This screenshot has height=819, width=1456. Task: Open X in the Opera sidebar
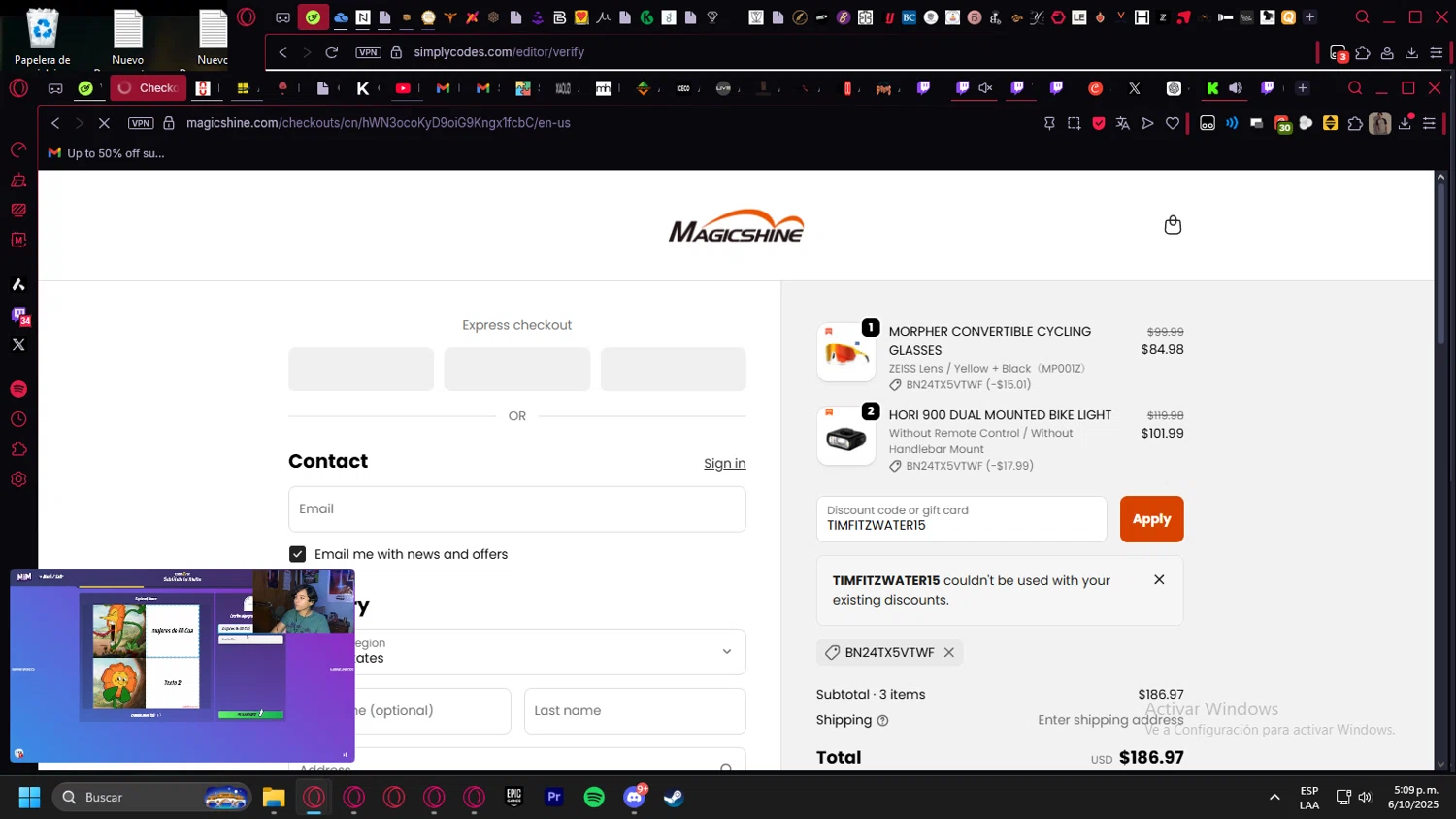point(18,344)
